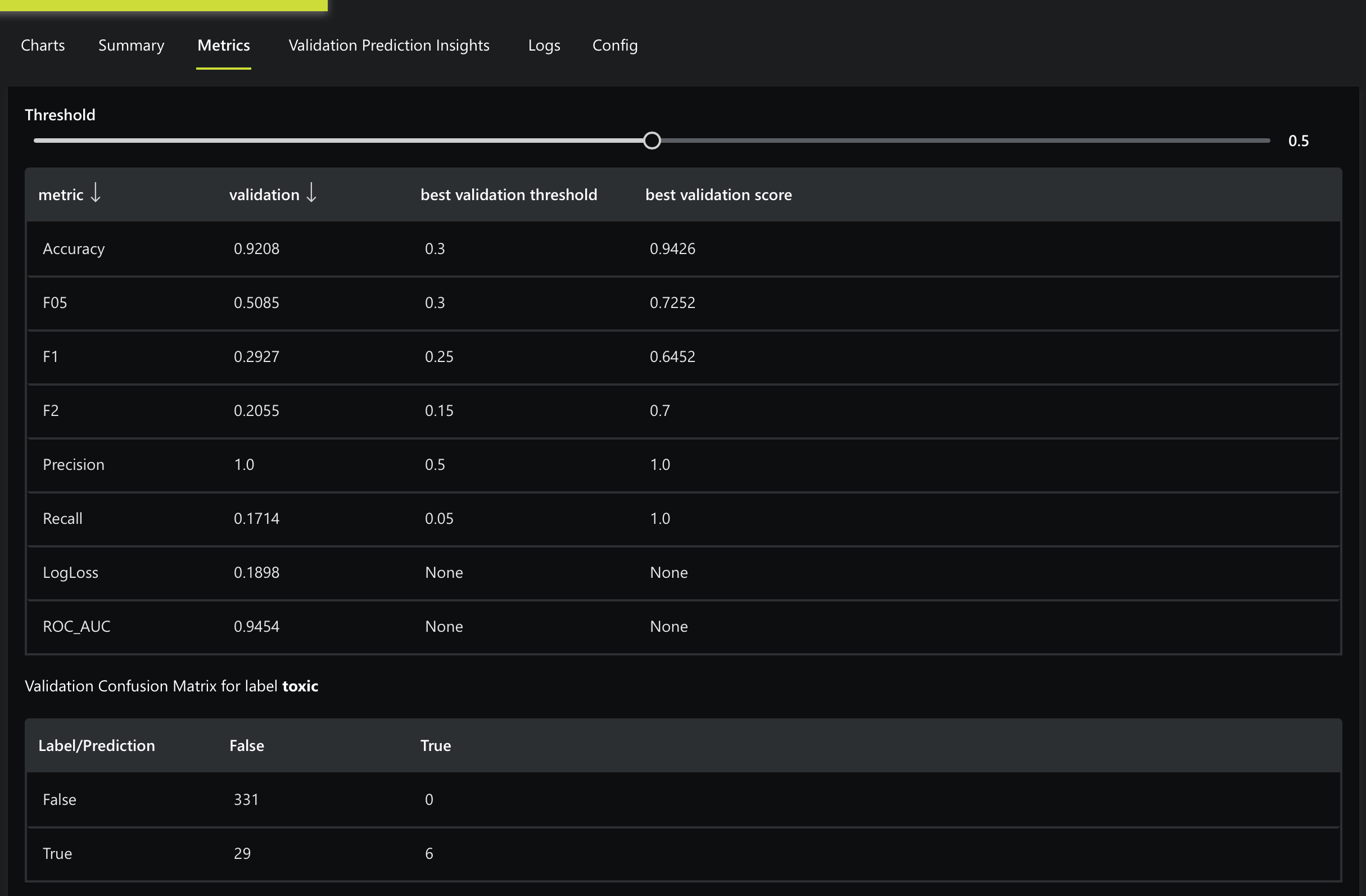Click the Label/Prediction column header
The image size is (1366, 896).
click(97, 745)
